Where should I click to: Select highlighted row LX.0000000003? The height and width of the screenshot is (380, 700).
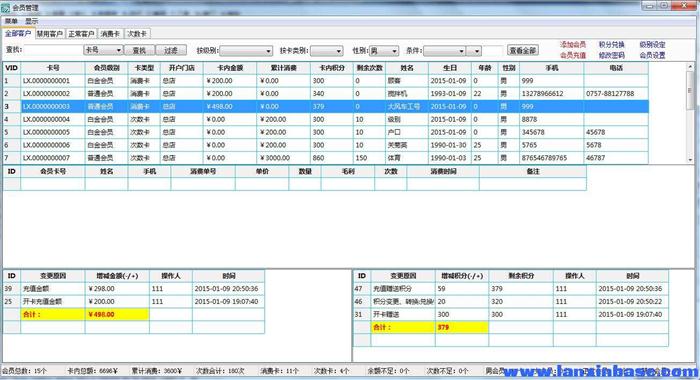tap(325, 107)
